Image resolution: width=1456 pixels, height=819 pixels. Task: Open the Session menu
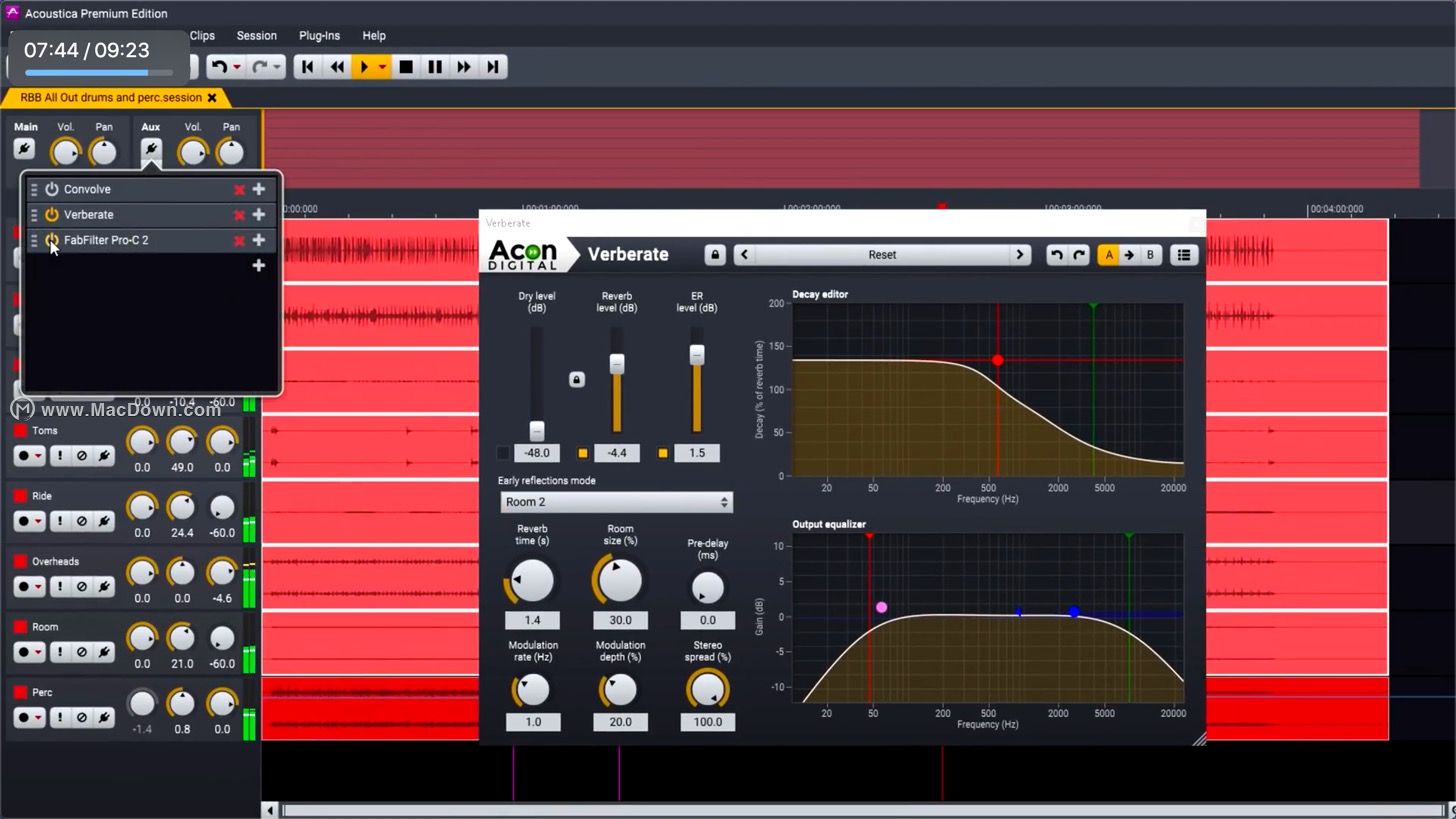pyautogui.click(x=256, y=35)
